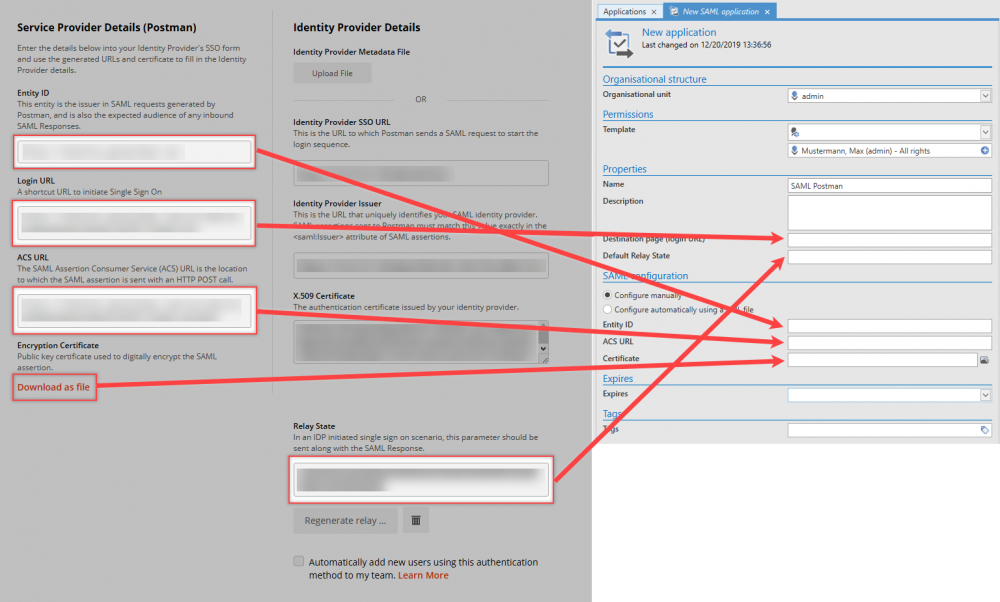Click the trash icon beside Regenerate relay
The height and width of the screenshot is (602, 1000).
tap(417, 520)
